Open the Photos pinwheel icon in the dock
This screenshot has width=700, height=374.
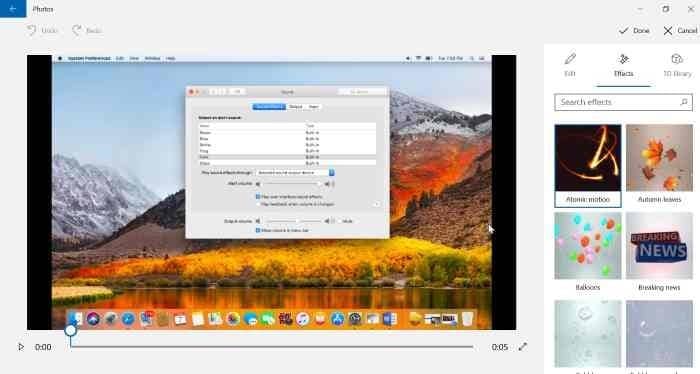(233, 319)
